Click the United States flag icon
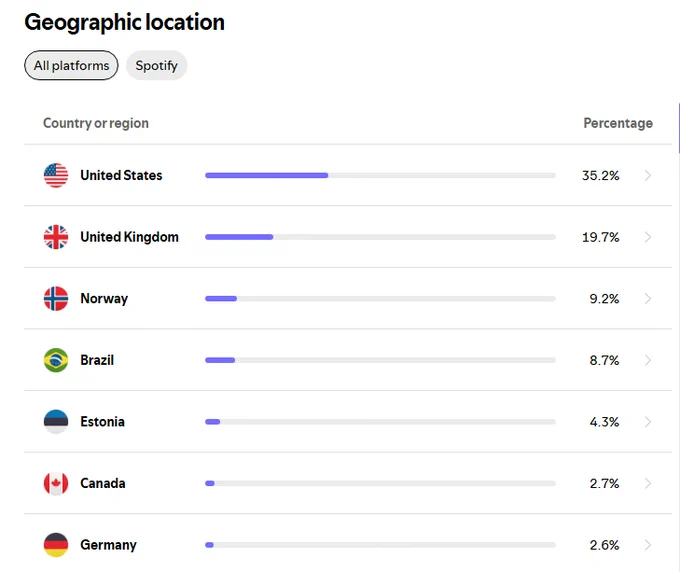The image size is (680, 572). tap(56, 176)
